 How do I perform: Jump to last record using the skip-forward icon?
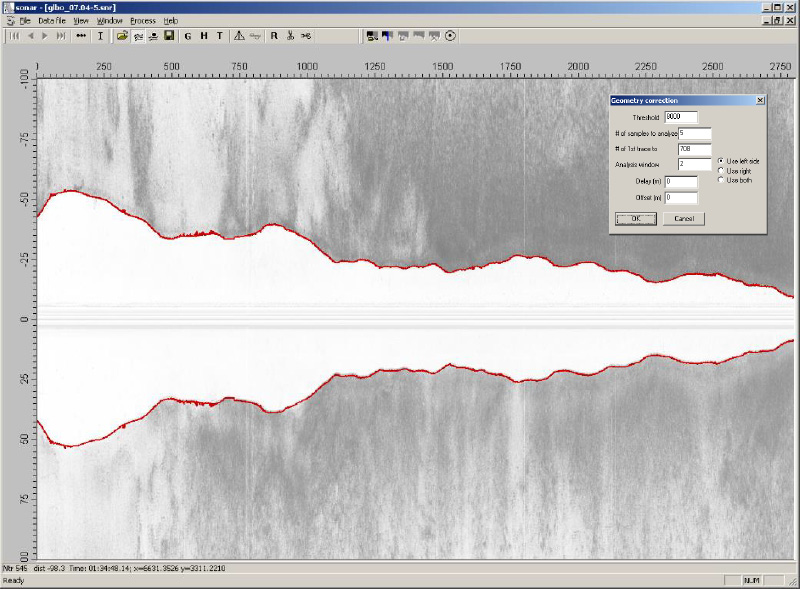[61, 36]
